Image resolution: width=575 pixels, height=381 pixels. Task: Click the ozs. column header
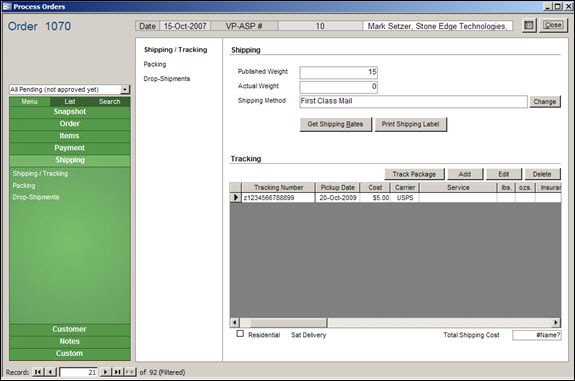(525, 188)
